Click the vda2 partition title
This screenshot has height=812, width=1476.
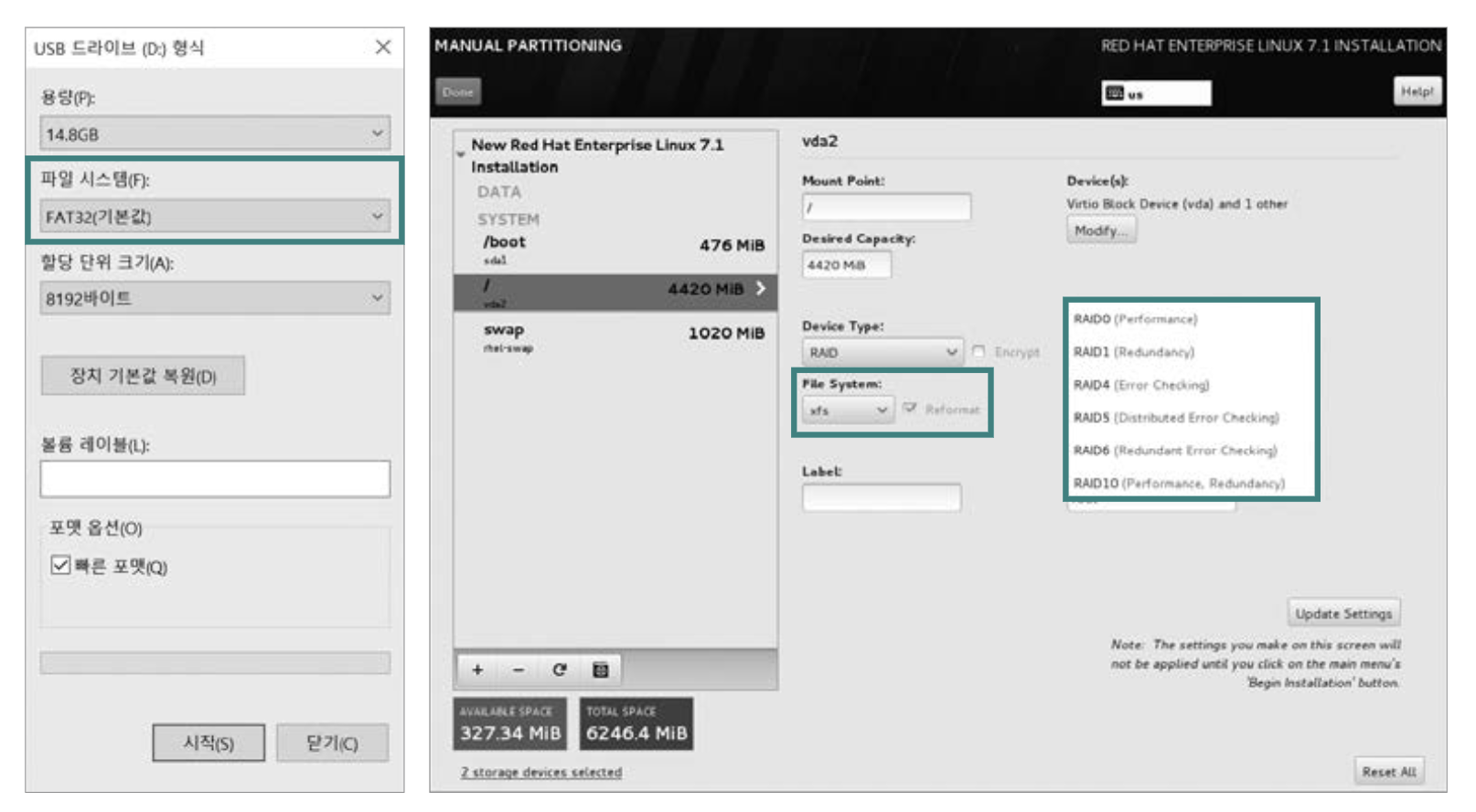click(x=819, y=141)
